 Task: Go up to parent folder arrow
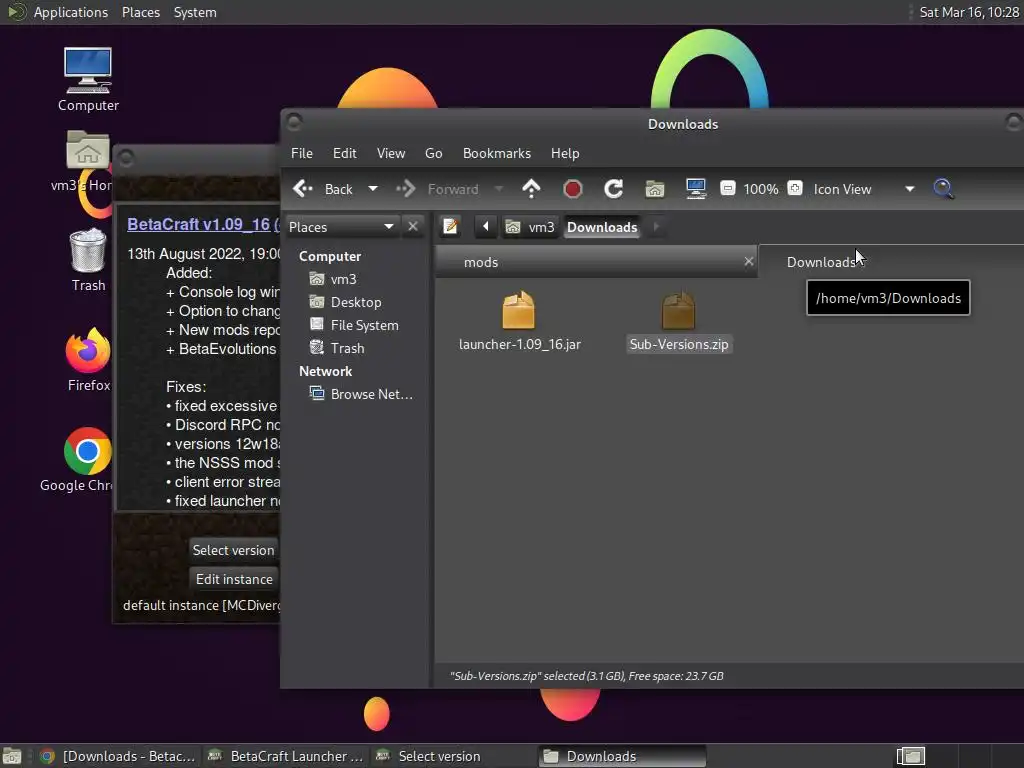(x=532, y=189)
